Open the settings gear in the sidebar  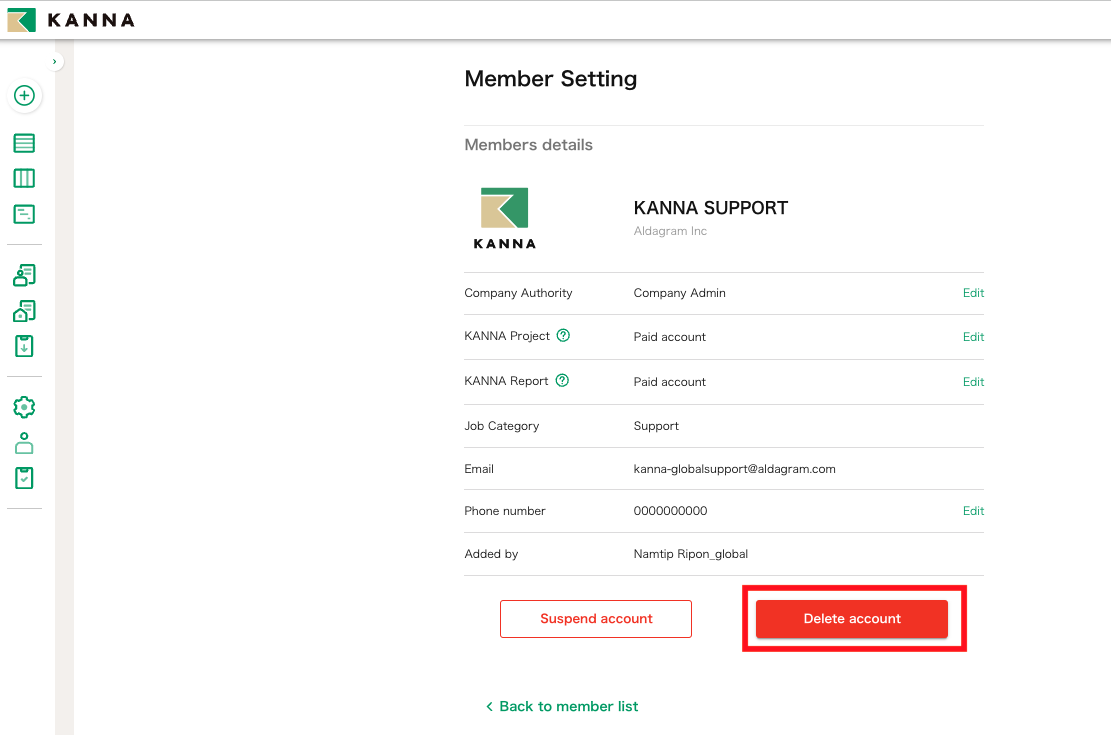[23, 407]
